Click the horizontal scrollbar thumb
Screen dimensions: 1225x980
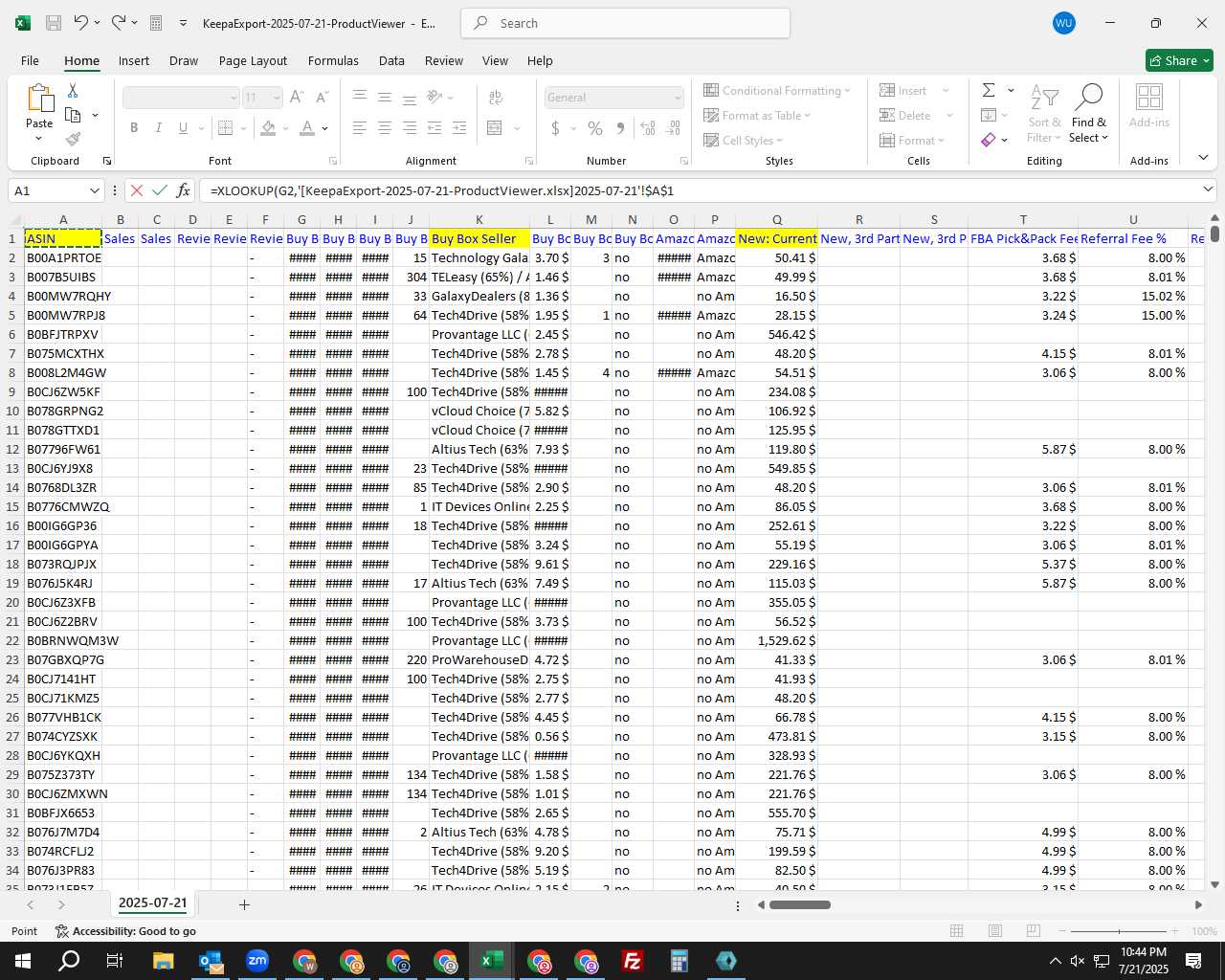(801, 904)
